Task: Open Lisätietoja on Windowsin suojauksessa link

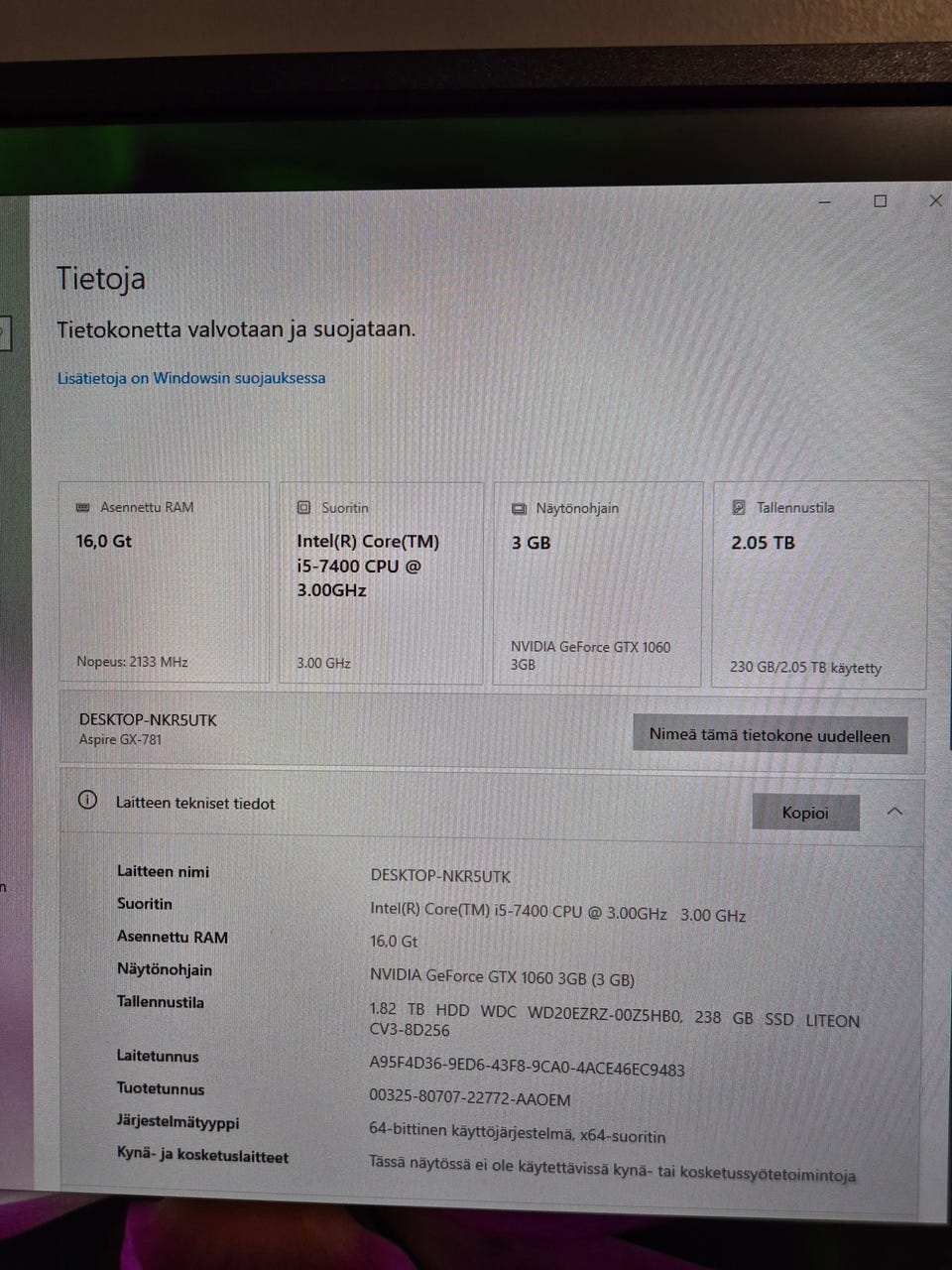Action: pyautogui.click(x=191, y=378)
